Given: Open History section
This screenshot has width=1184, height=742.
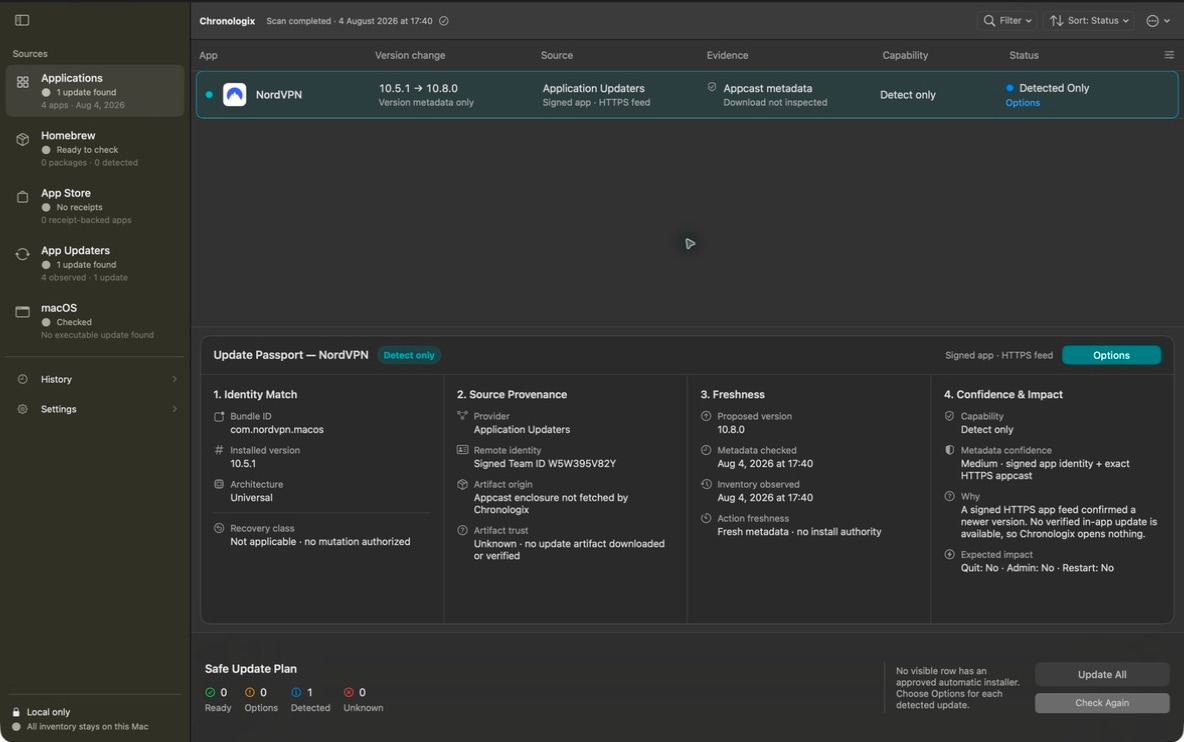Looking at the screenshot, I should [x=94, y=379].
